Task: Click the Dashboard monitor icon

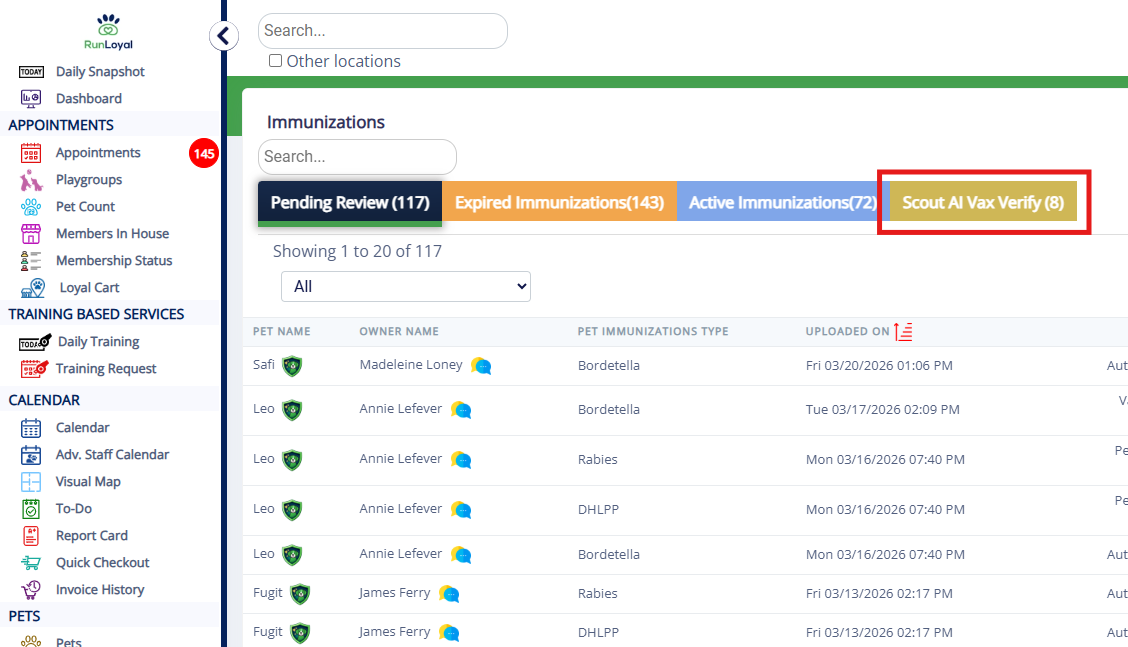Action: 31,99
